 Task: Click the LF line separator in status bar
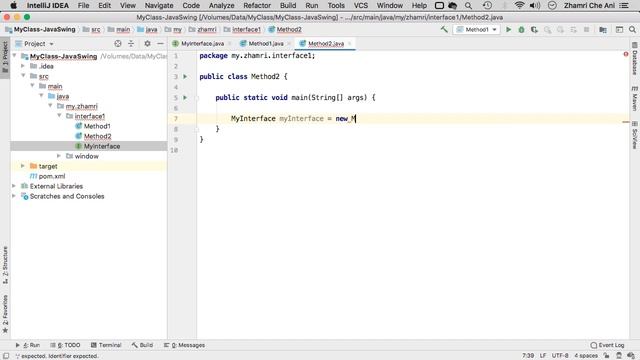coord(543,356)
